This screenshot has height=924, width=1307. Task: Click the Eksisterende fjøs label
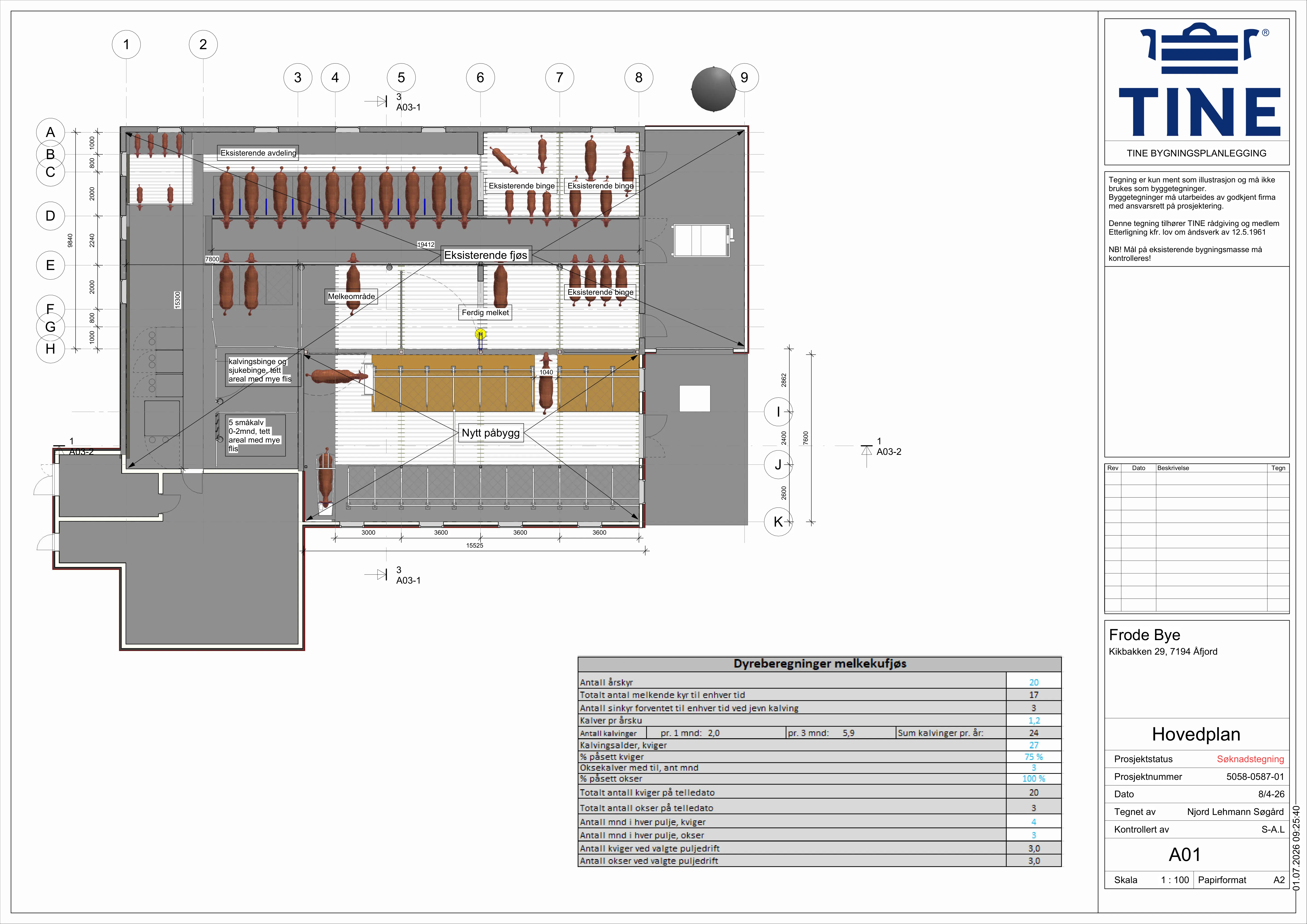coord(486,255)
